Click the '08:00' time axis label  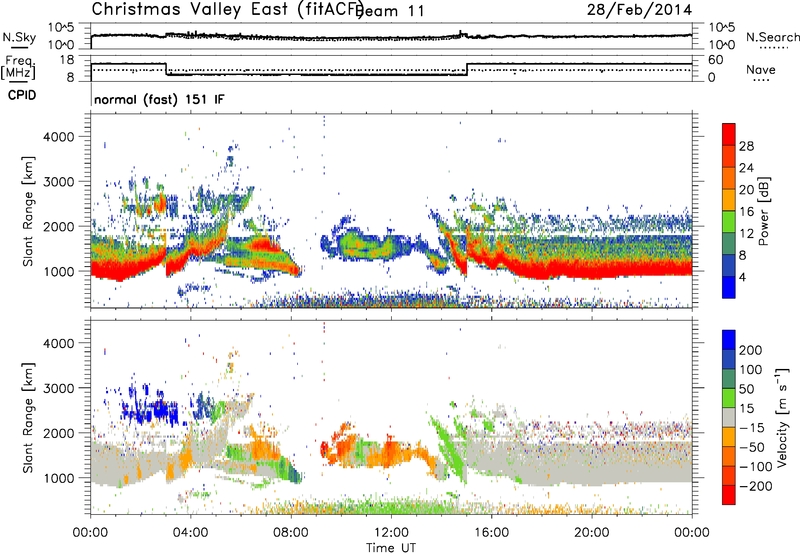(291, 532)
